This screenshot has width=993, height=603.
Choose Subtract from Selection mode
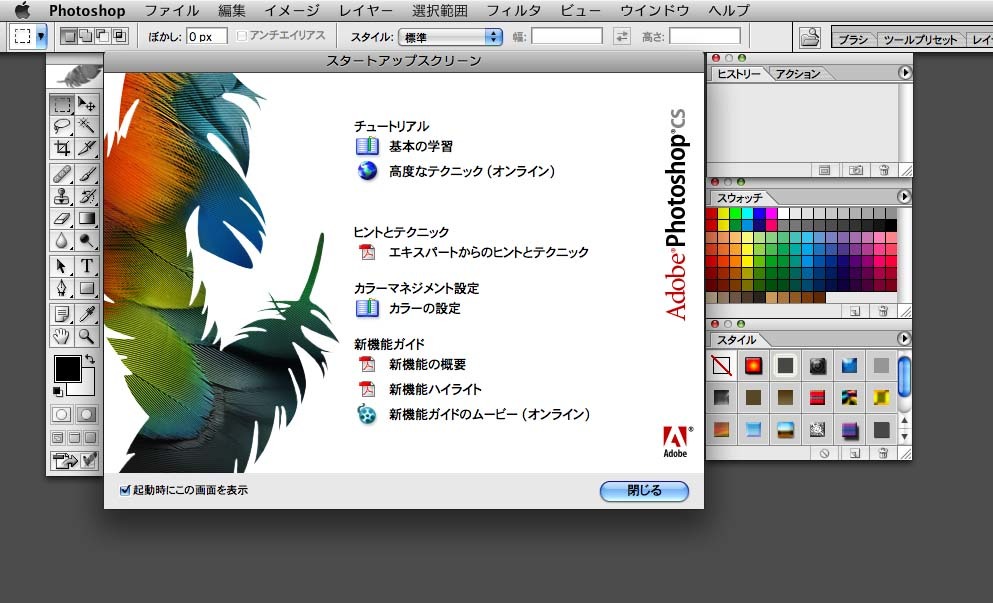pyautogui.click(x=103, y=36)
